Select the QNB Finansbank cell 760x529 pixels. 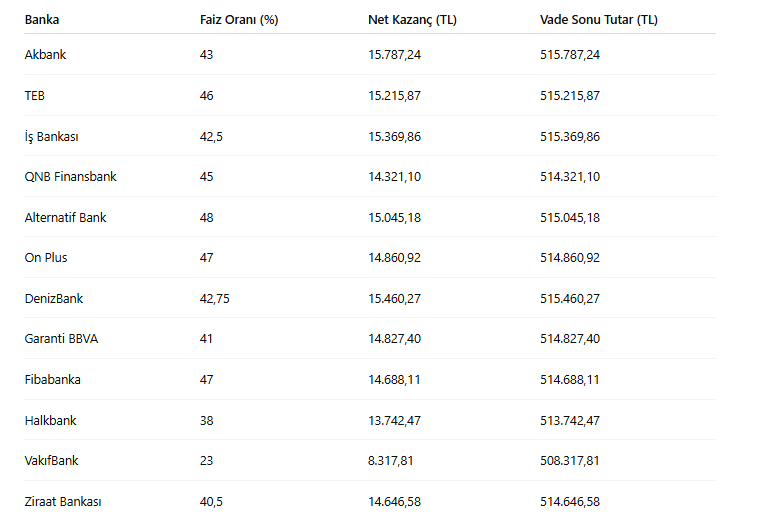(x=70, y=177)
